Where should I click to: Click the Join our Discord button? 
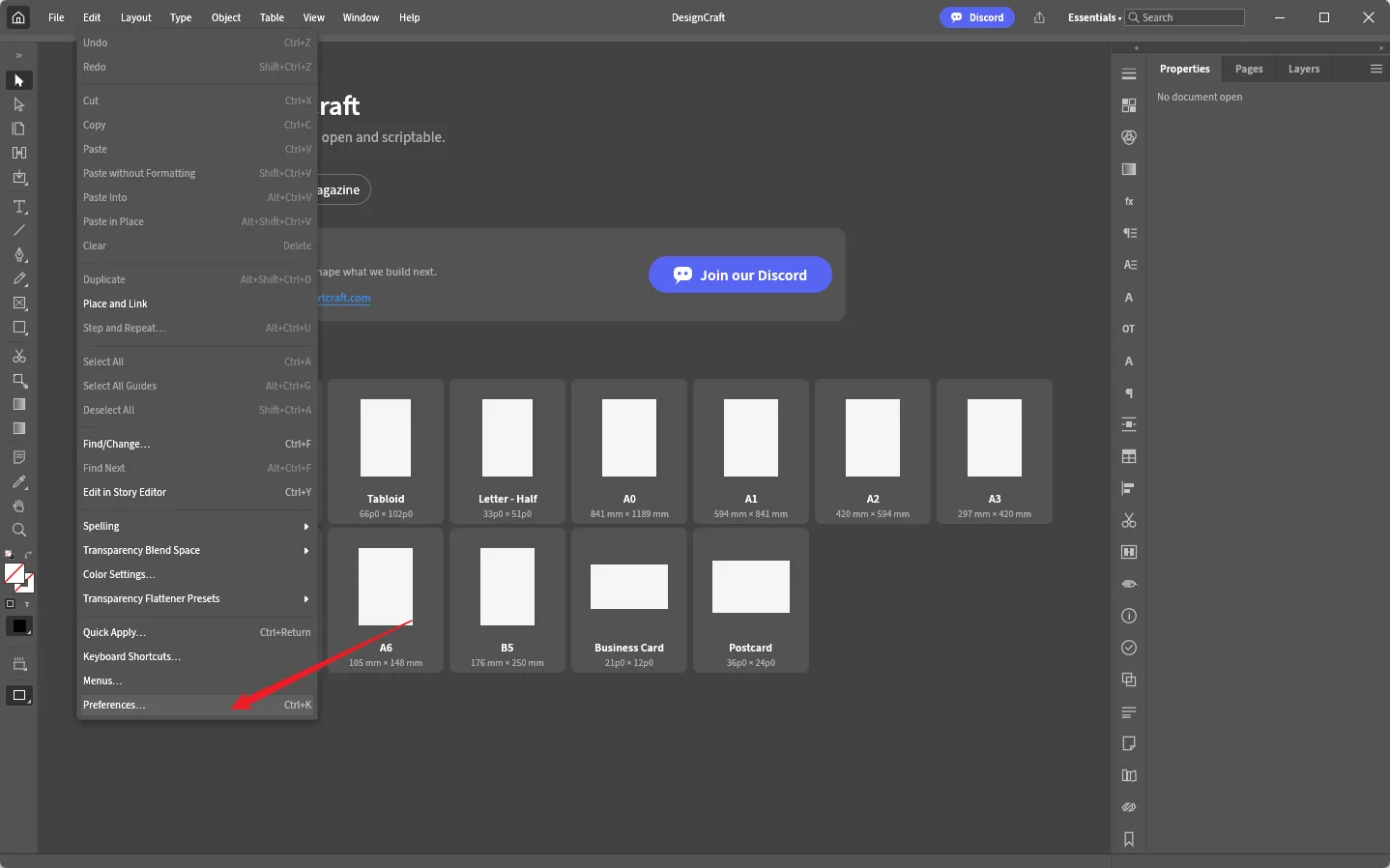click(x=740, y=275)
